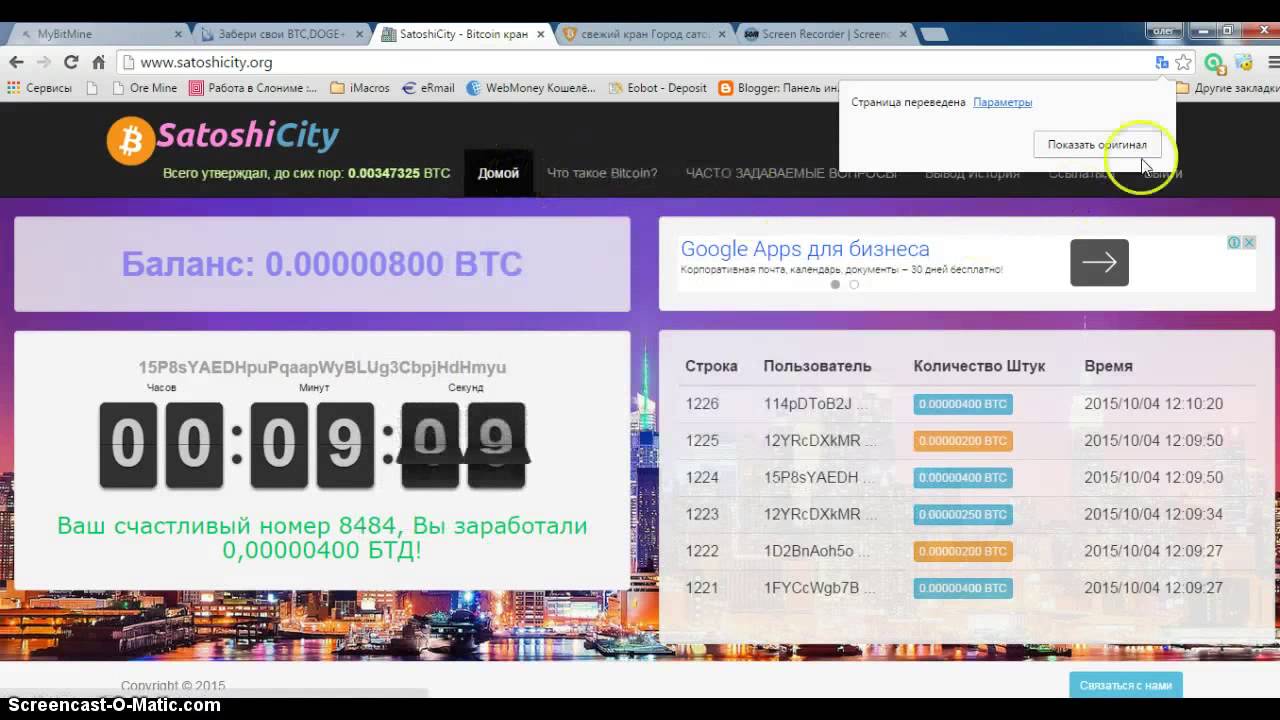
Task: Click the Google Apps для бизнеса ad title
Action: tap(805, 249)
